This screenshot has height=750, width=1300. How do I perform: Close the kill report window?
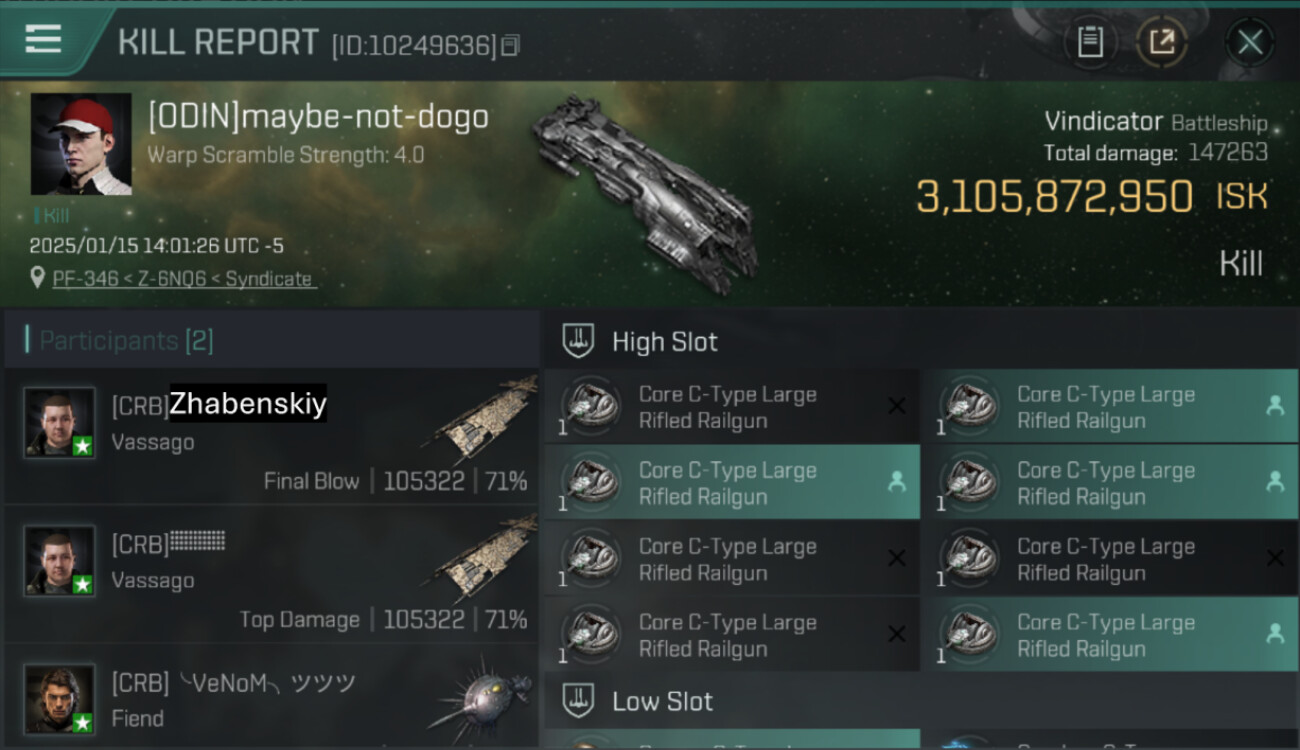(1250, 42)
